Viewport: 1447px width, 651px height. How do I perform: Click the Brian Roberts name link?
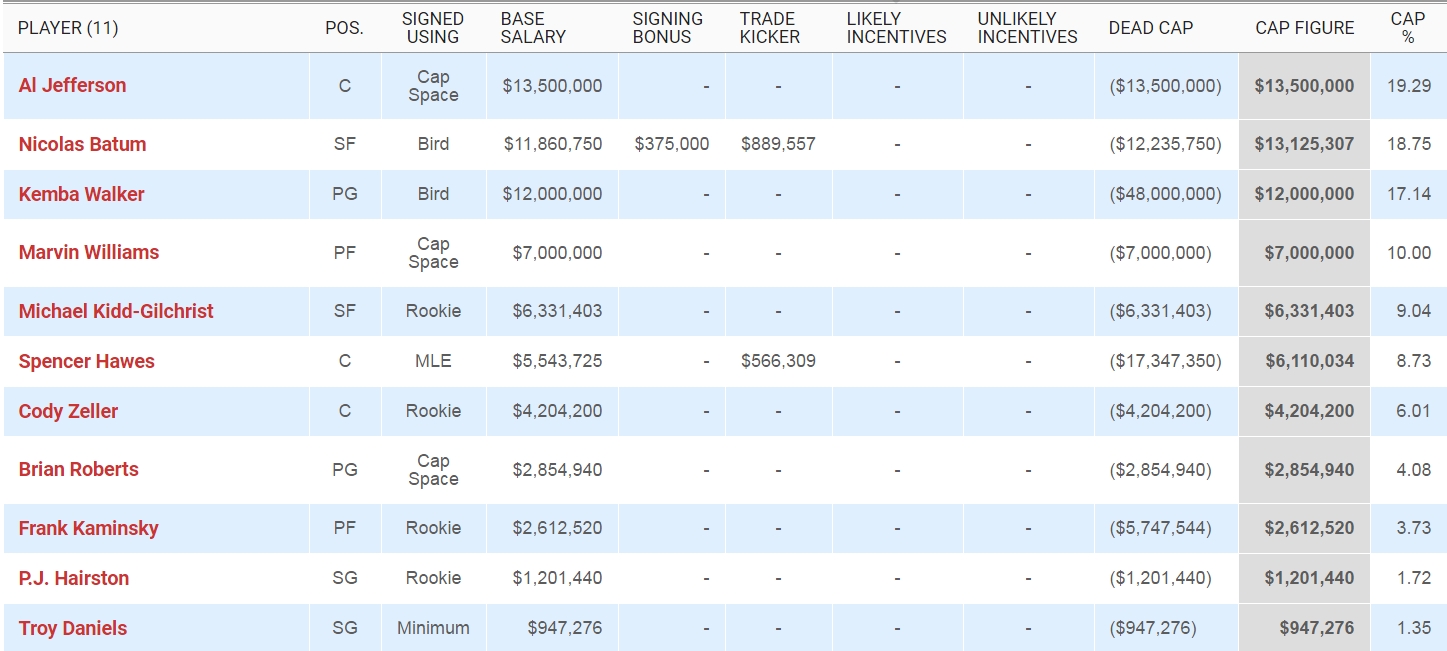[79, 470]
